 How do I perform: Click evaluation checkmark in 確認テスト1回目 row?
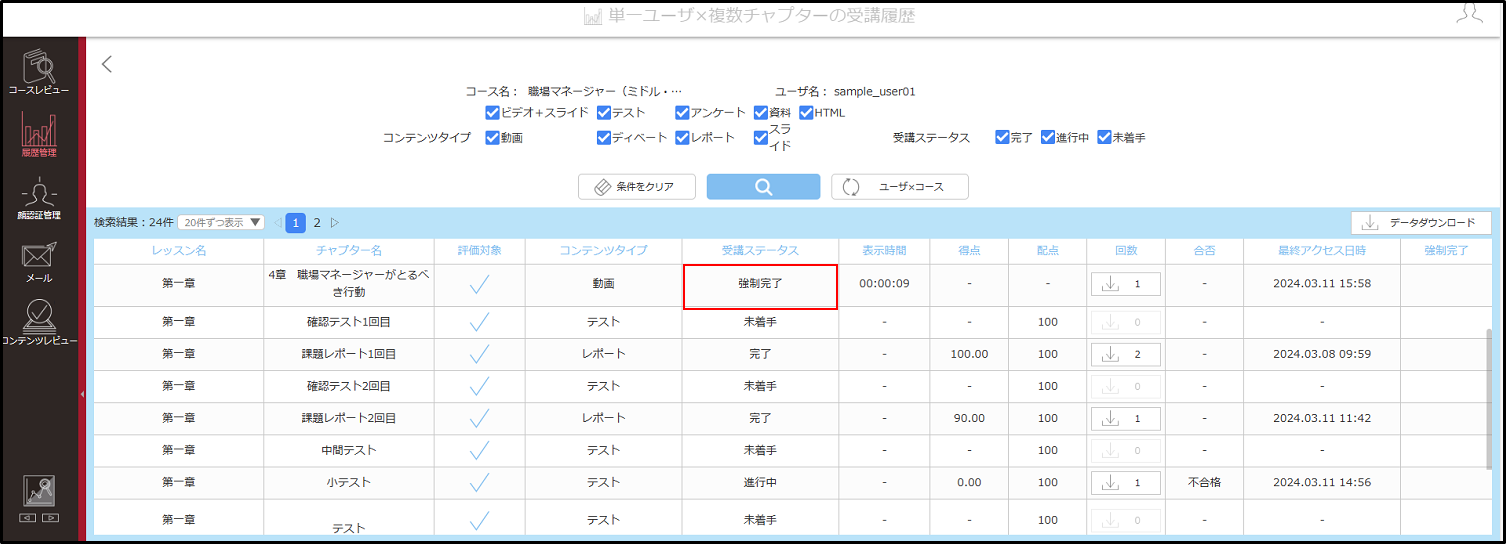click(479, 322)
